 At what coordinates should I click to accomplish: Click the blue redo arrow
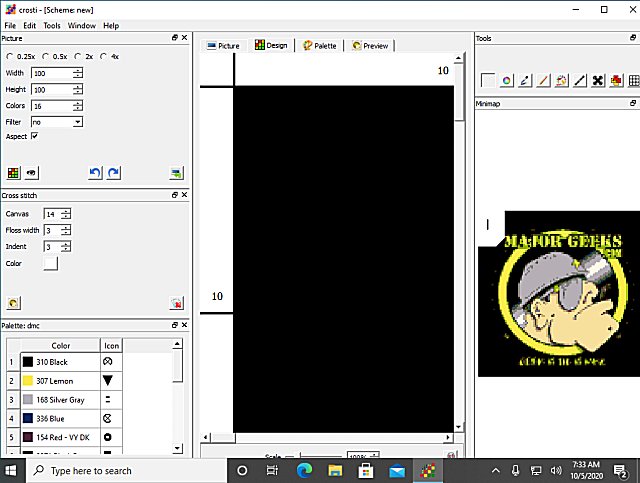click(x=113, y=173)
